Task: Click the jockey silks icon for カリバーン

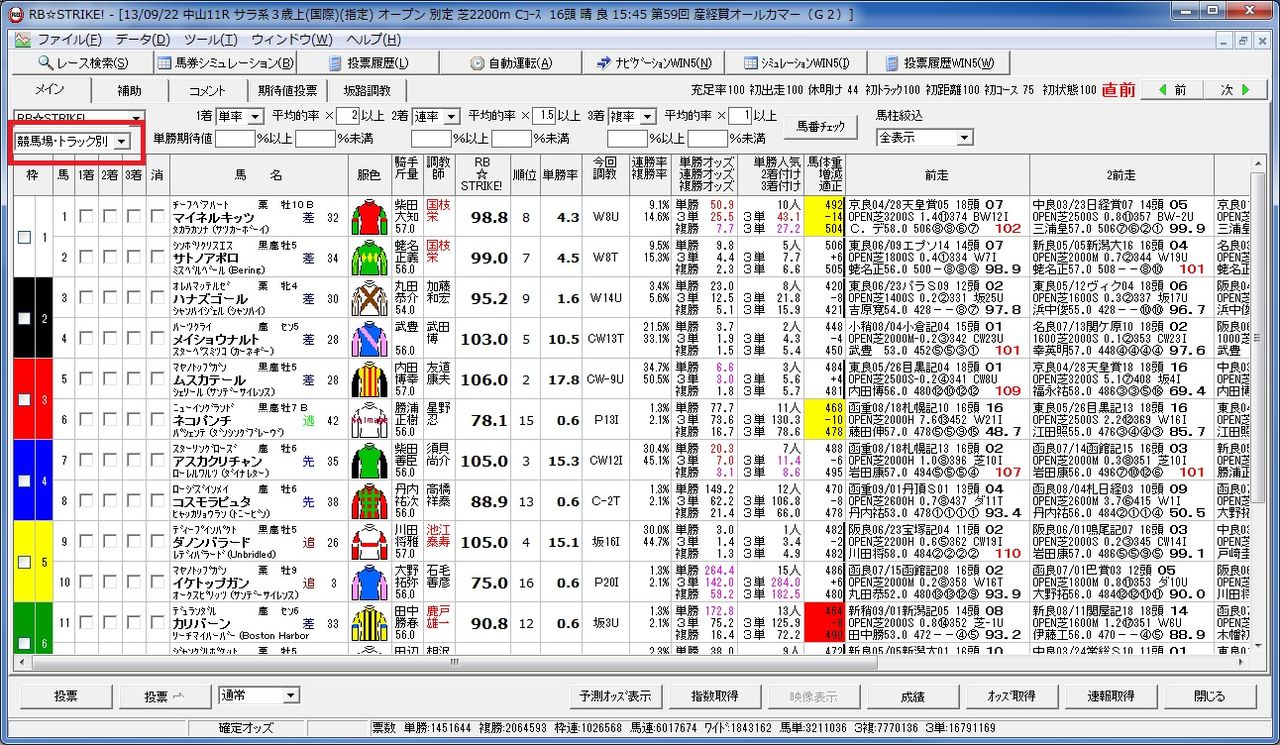Action: (369, 622)
